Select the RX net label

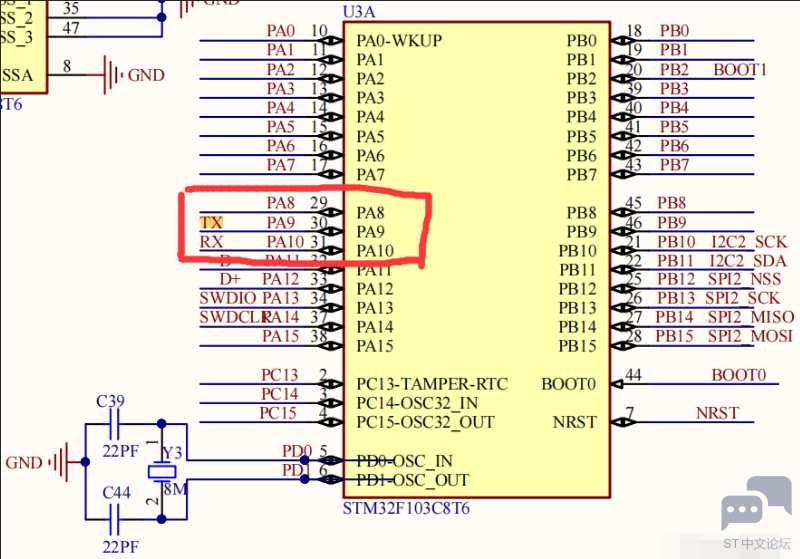(x=211, y=241)
